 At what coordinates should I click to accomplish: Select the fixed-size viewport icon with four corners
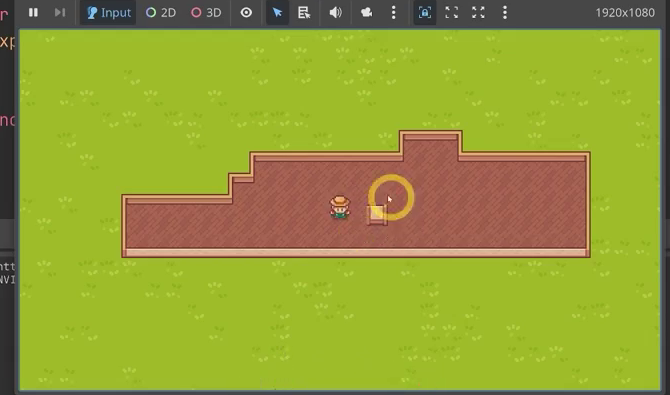point(452,12)
